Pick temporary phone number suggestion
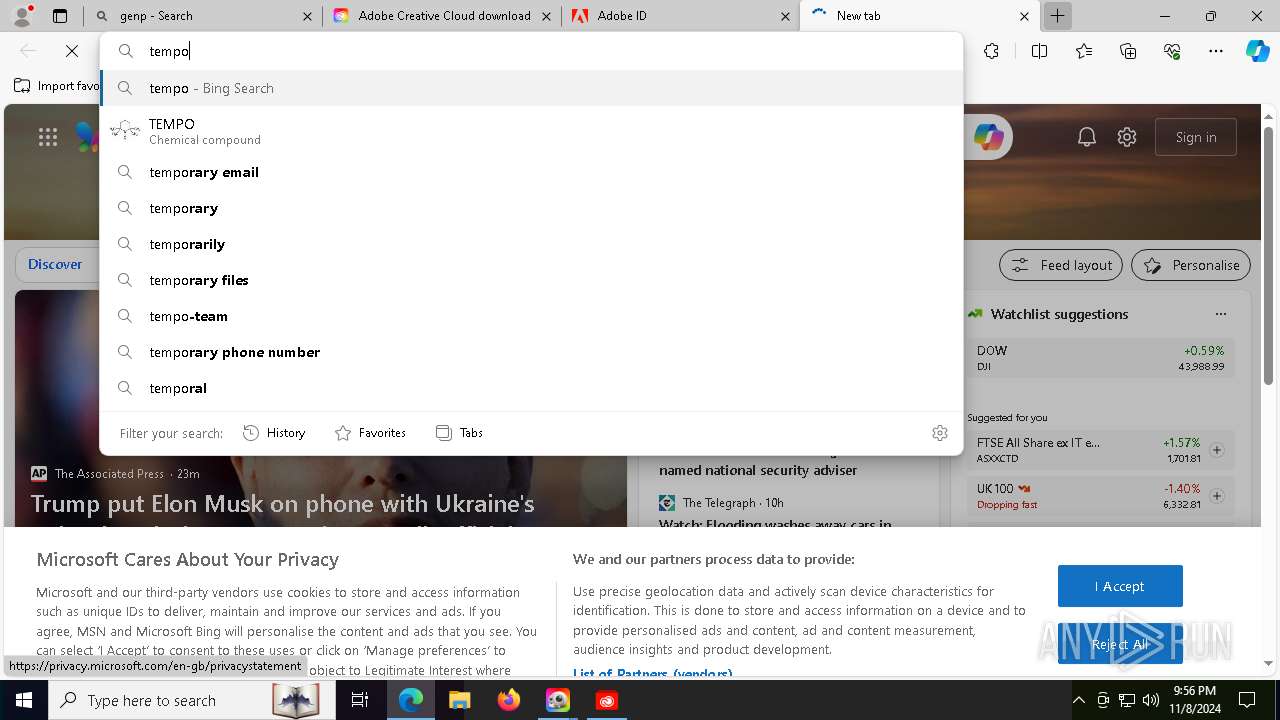 click(531, 352)
